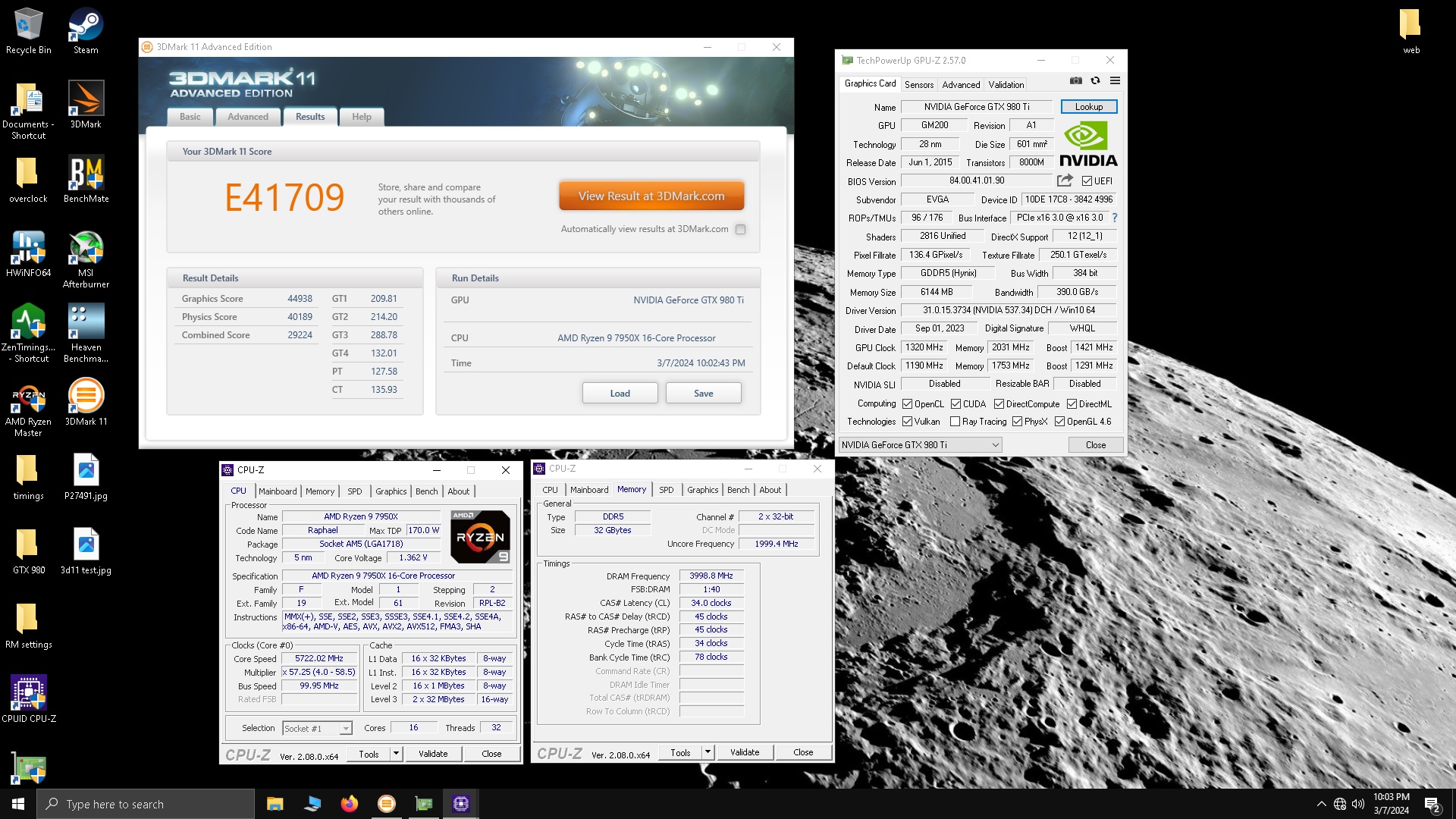This screenshot has height=819, width=1456.
Task: Switch to the CPU-Z taskbar icon
Action: click(460, 804)
